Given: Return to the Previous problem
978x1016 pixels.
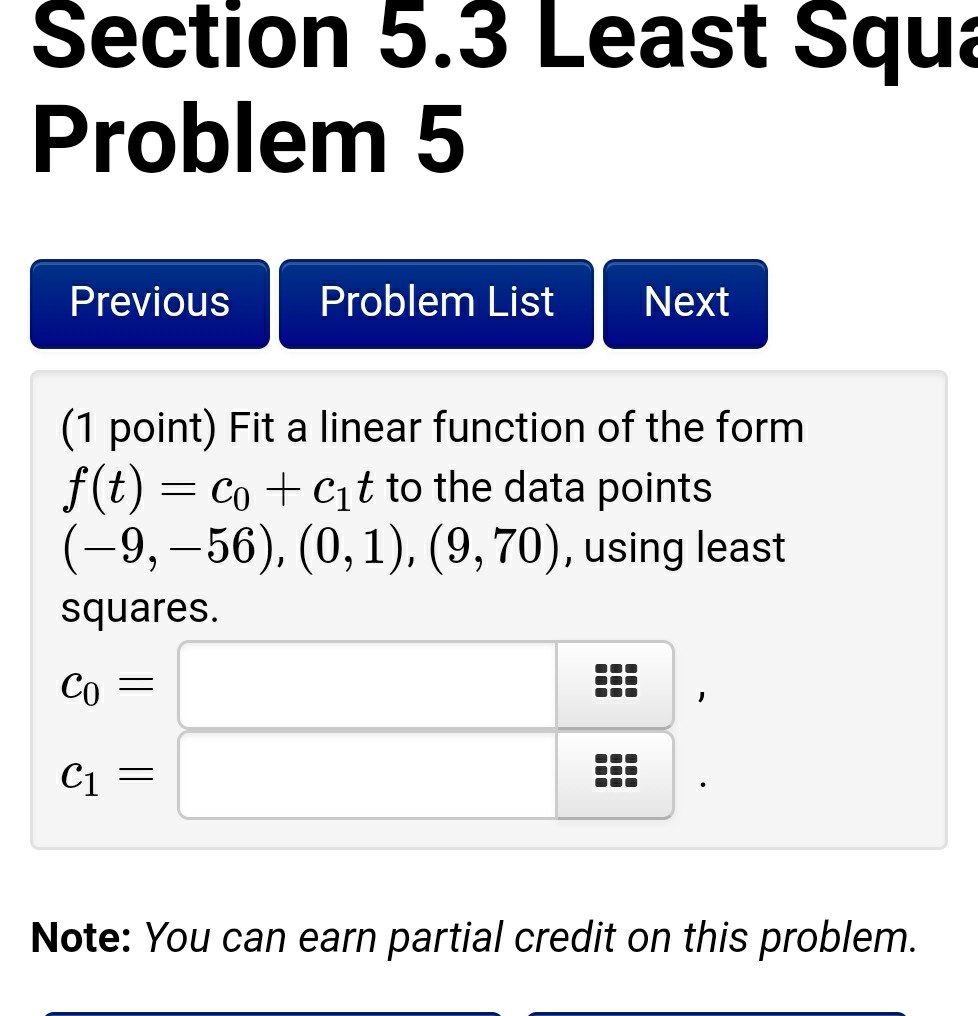Looking at the screenshot, I should coord(150,302).
